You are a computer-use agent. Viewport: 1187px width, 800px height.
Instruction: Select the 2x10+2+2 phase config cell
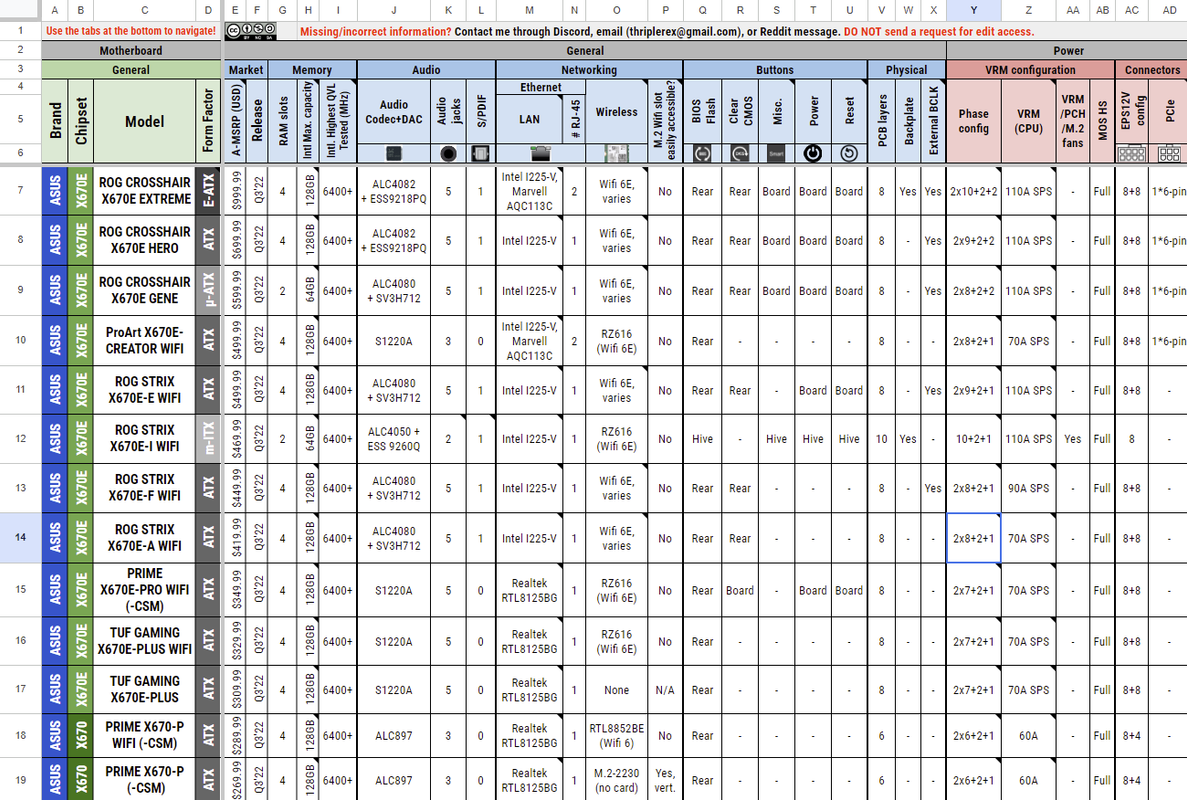(x=974, y=191)
